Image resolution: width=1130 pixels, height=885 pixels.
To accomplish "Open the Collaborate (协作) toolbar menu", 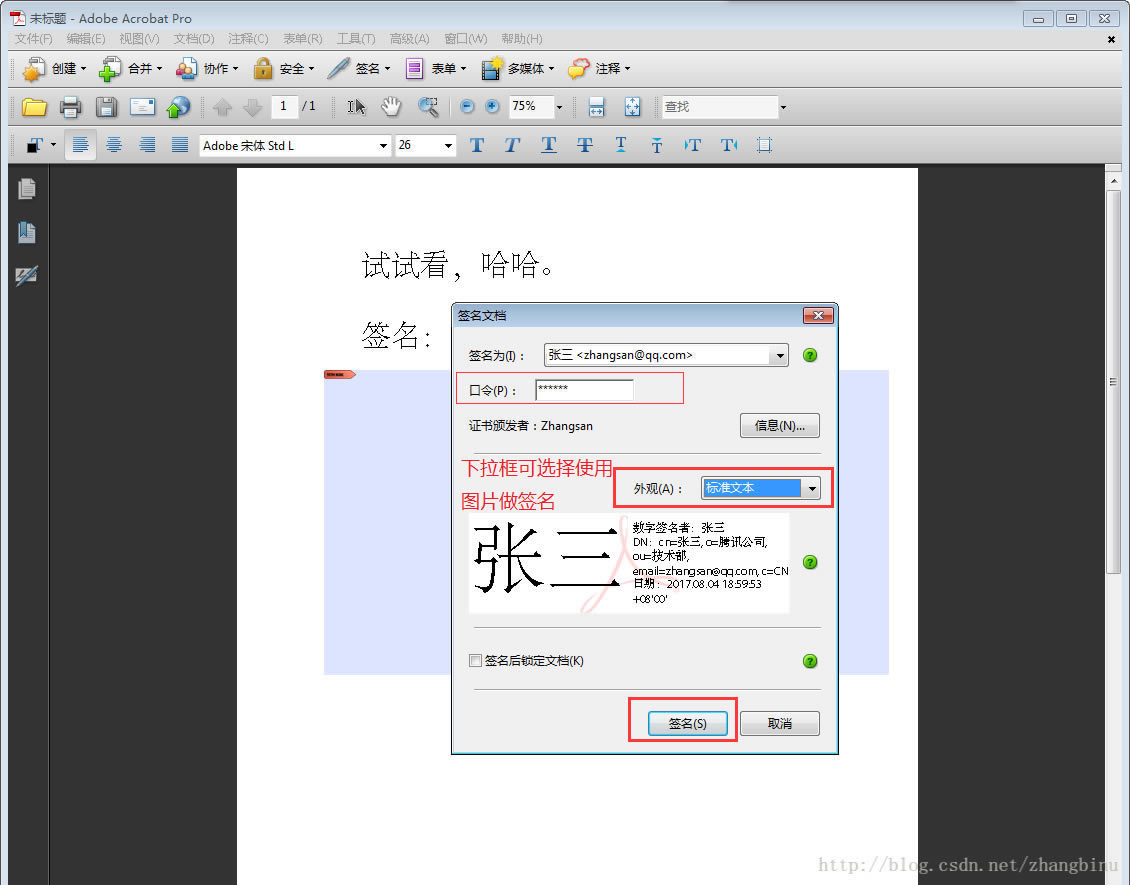I will point(207,68).
